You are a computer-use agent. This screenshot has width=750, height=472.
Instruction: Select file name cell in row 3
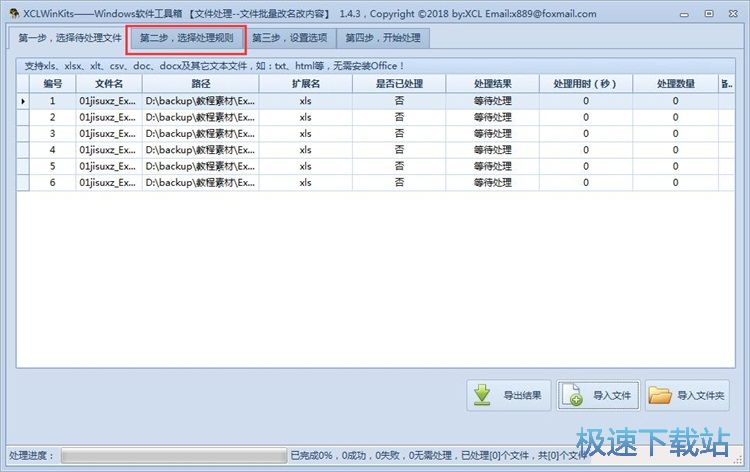click(x=109, y=133)
